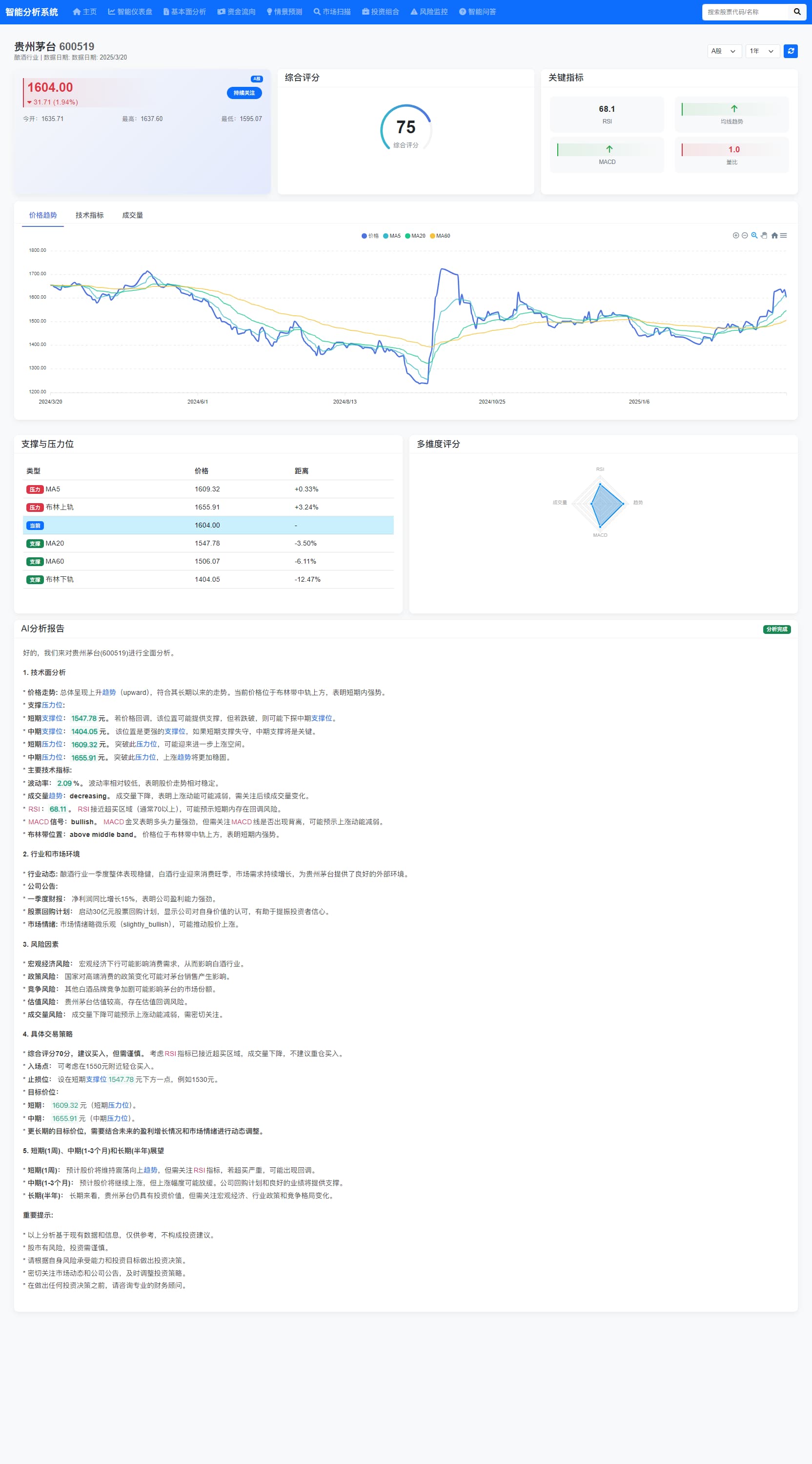The image size is (812, 1464).
Task: Click RSI keyword in the RSI: 68.11 line
Action: tap(34, 809)
